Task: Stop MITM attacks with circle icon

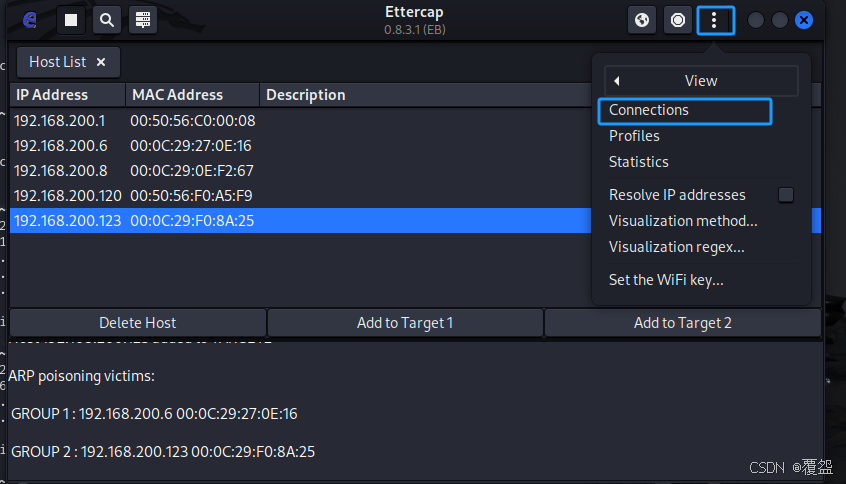Action: 678,21
